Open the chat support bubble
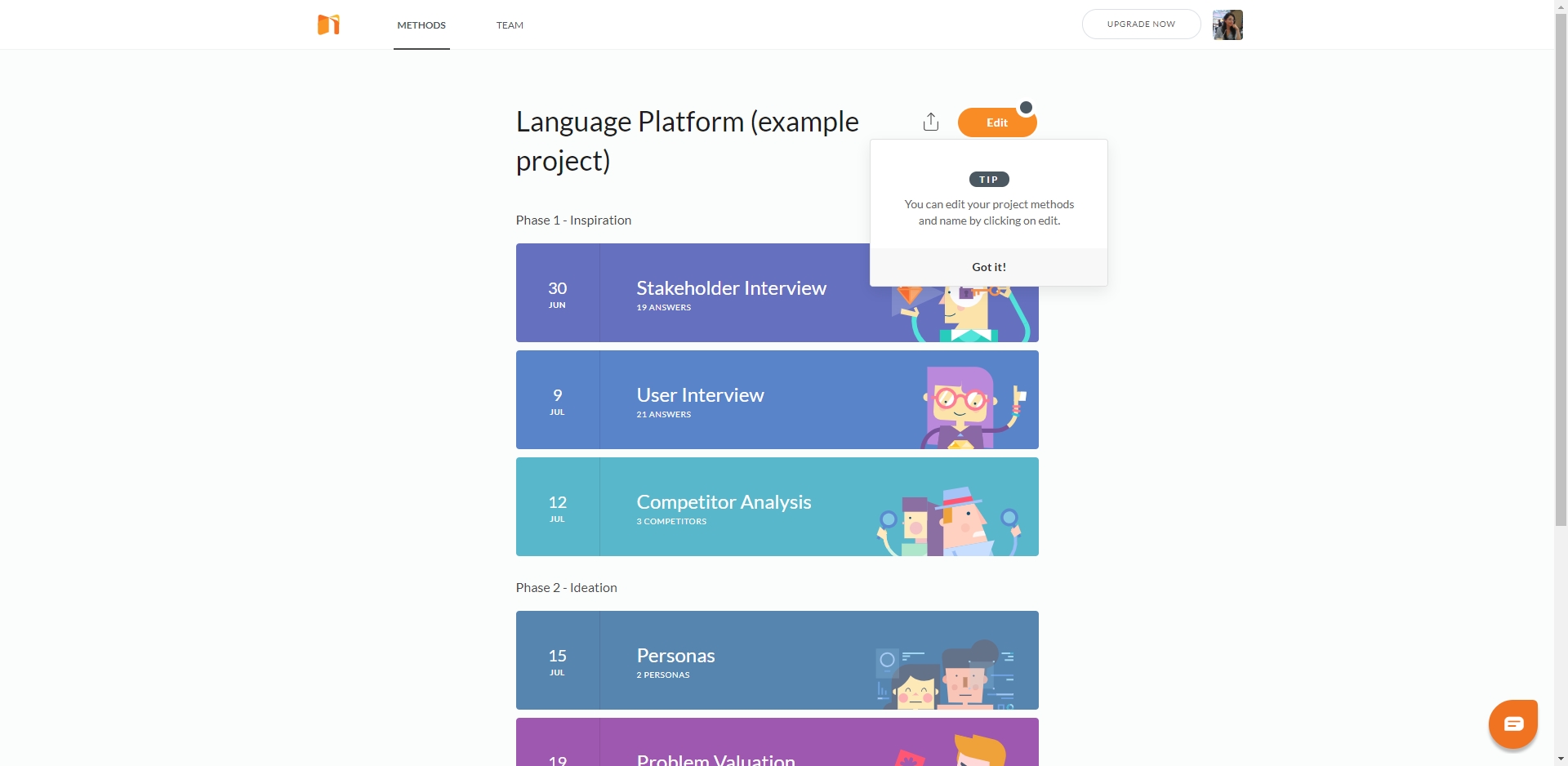 (1513, 724)
